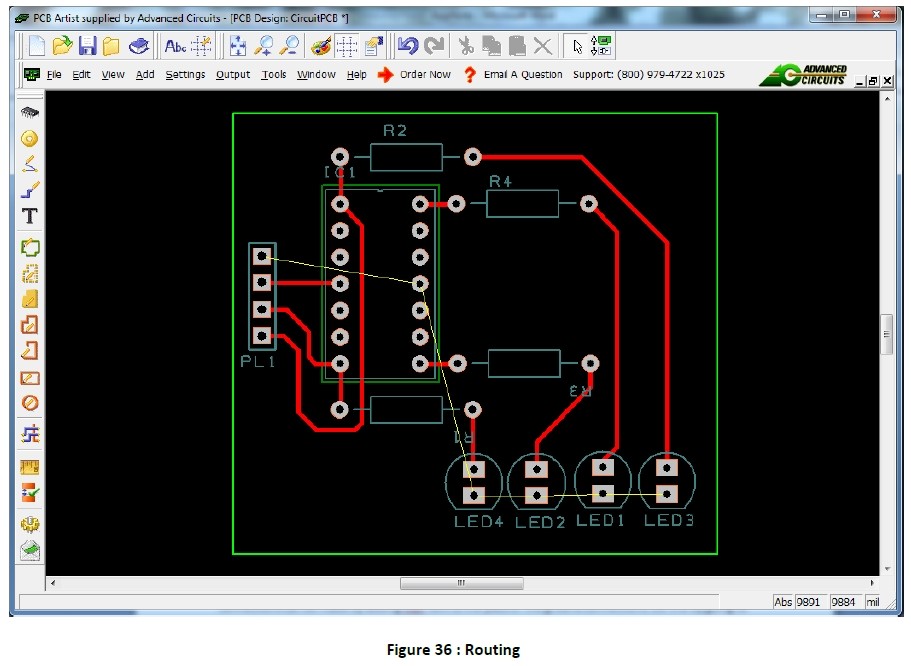Click the horizontal scrollbar thumb
This screenshot has height=666, width=911.
(461, 582)
